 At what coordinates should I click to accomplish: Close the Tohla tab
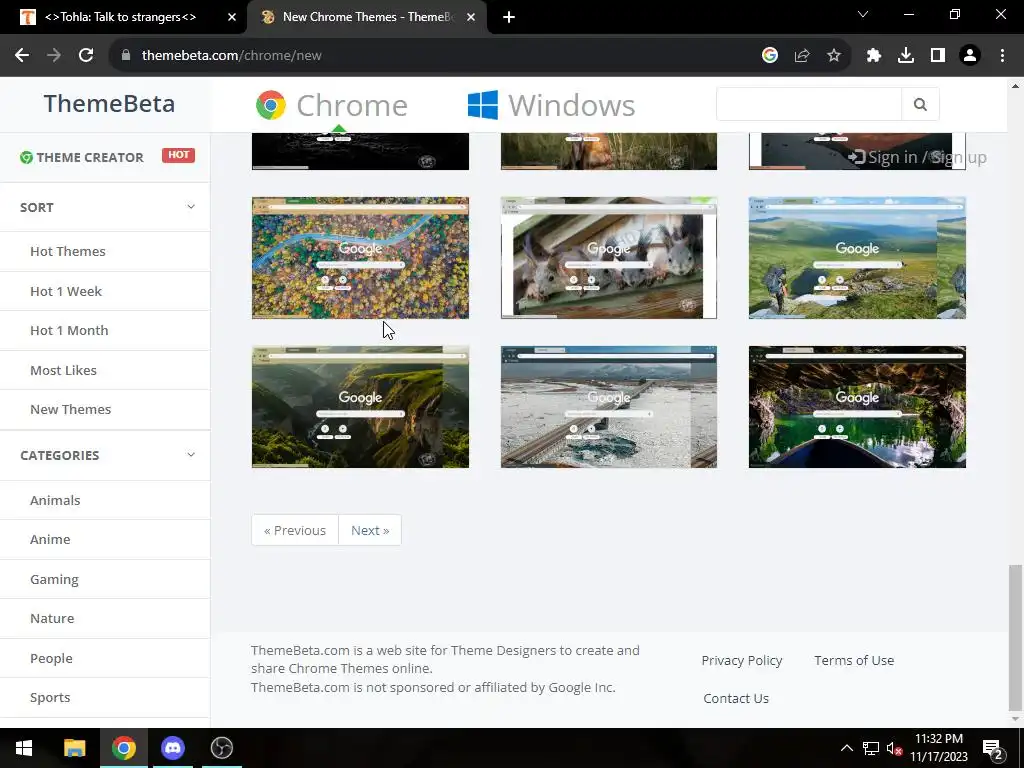[232, 17]
